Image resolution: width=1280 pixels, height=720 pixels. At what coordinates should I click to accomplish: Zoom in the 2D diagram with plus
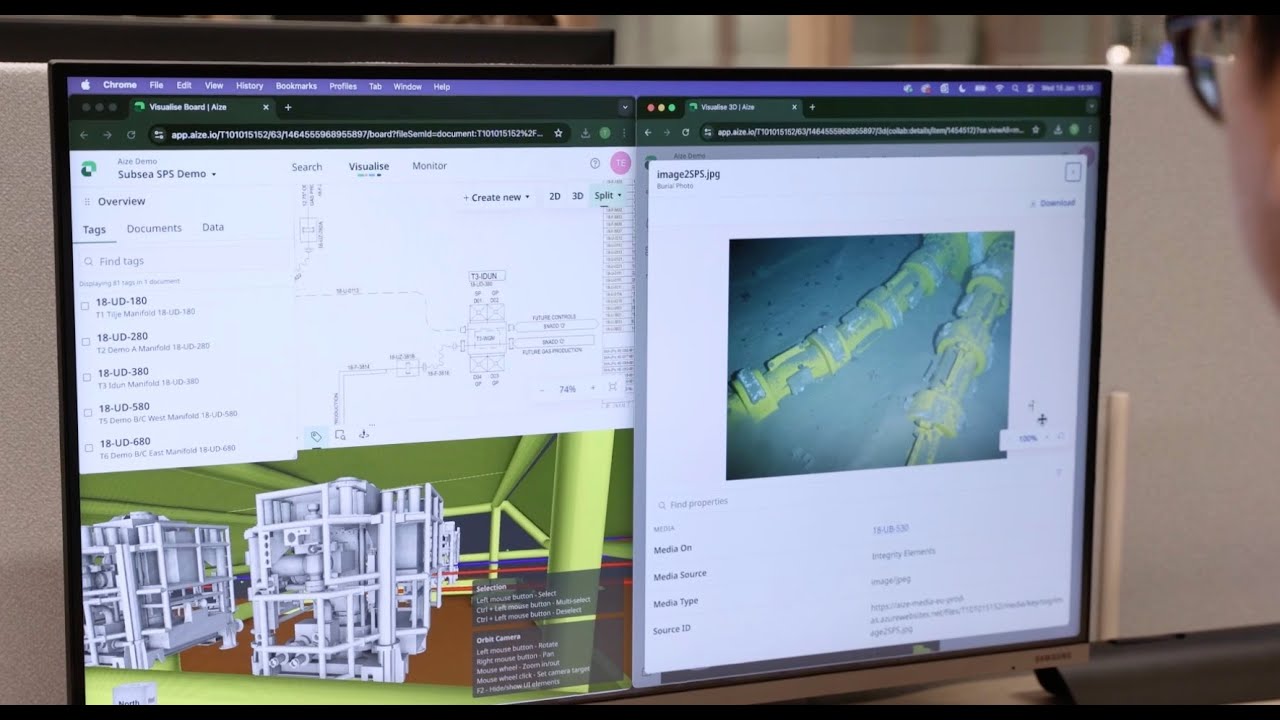pos(592,388)
